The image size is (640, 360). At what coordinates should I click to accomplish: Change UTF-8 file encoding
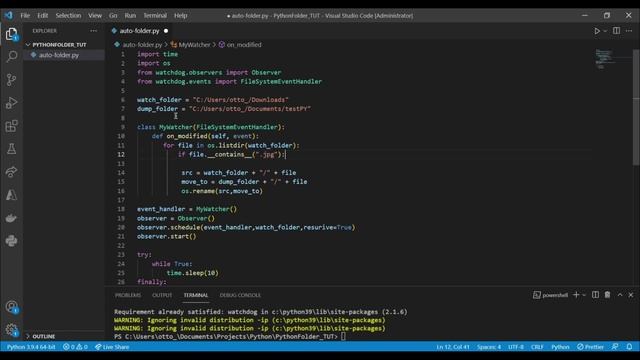click(x=516, y=347)
